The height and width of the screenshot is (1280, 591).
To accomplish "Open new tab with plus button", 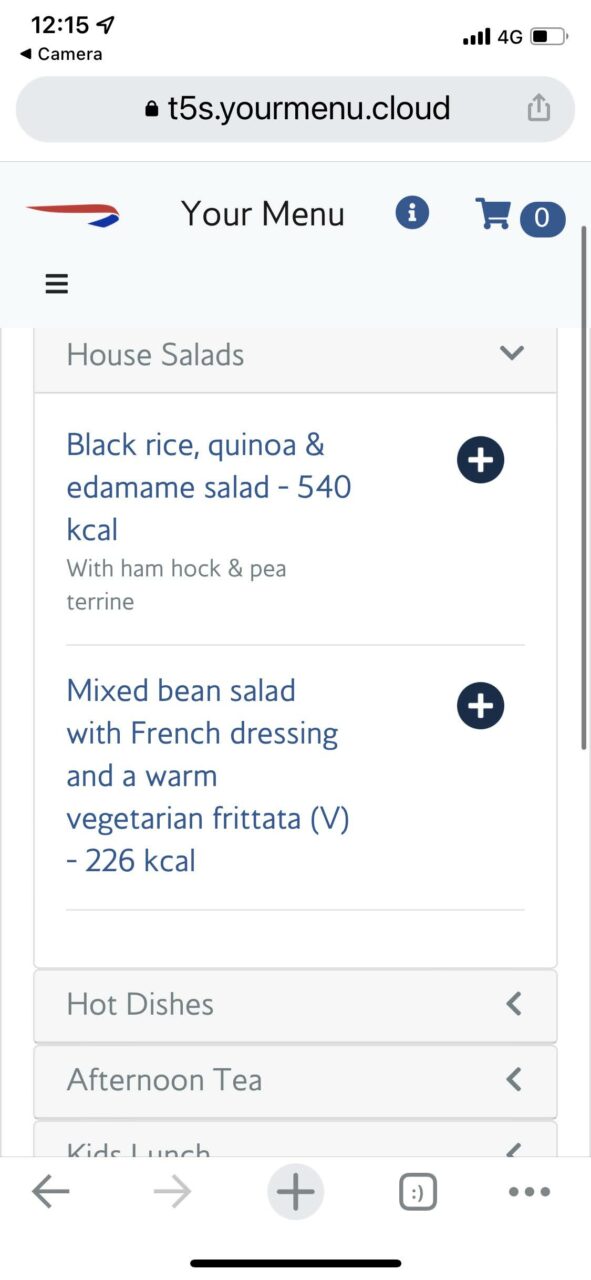I will 295,1192.
